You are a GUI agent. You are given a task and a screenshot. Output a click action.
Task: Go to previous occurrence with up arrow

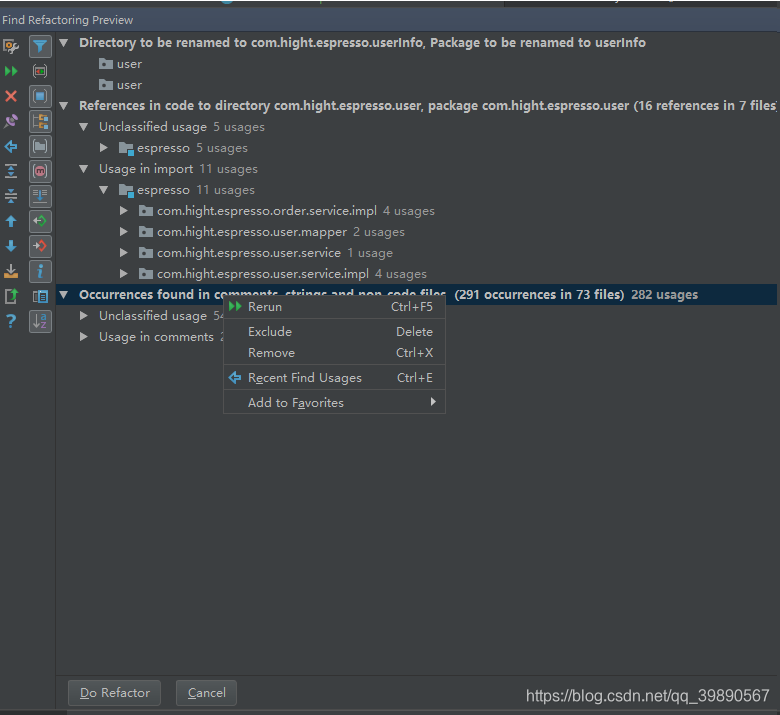coord(11,221)
